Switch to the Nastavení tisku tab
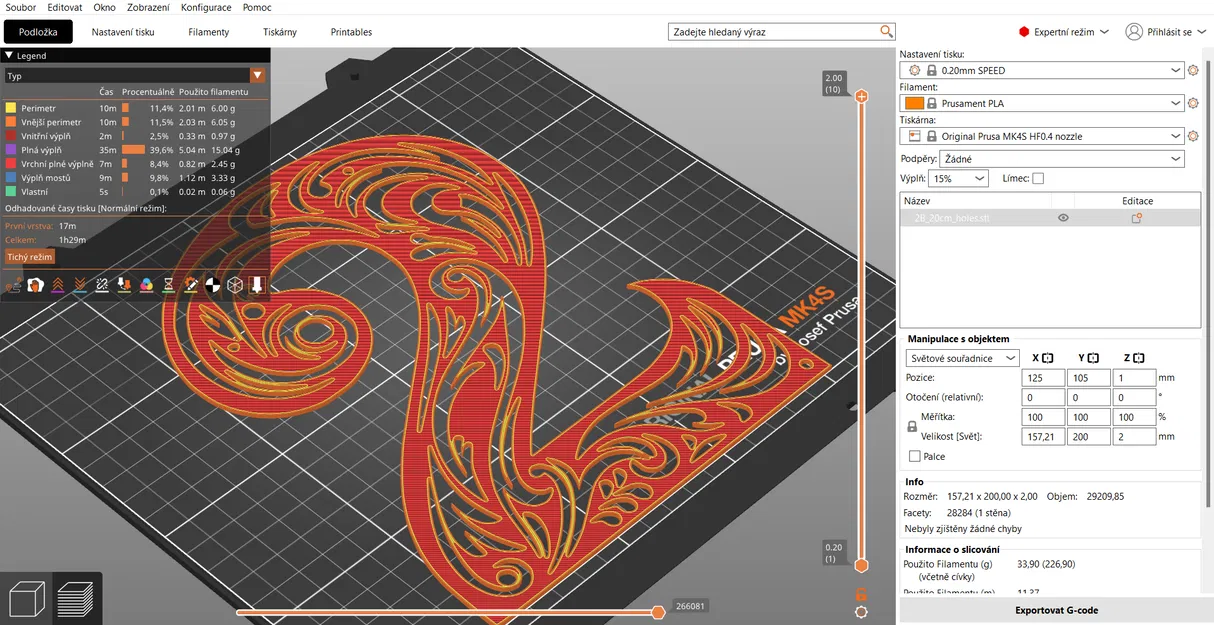The width and height of the screenshot is (1214, 625). coord(123,32)
